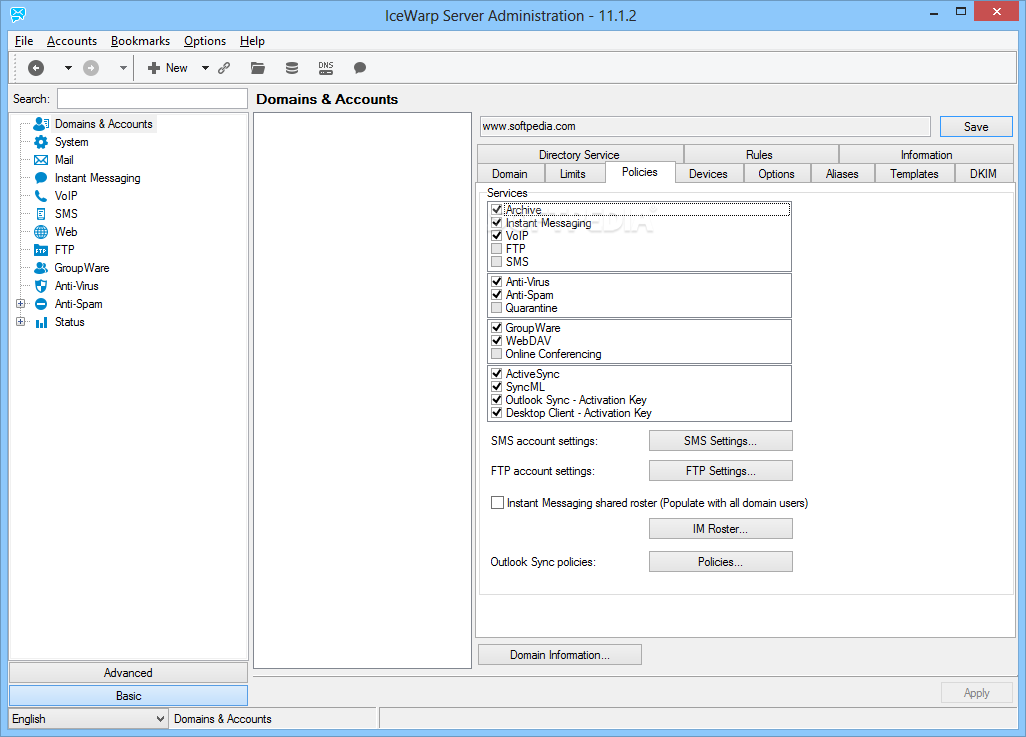Select the Domains & Accounts users icon
The width and height of the screenshot is (1026, 737).
pos(41,124)
